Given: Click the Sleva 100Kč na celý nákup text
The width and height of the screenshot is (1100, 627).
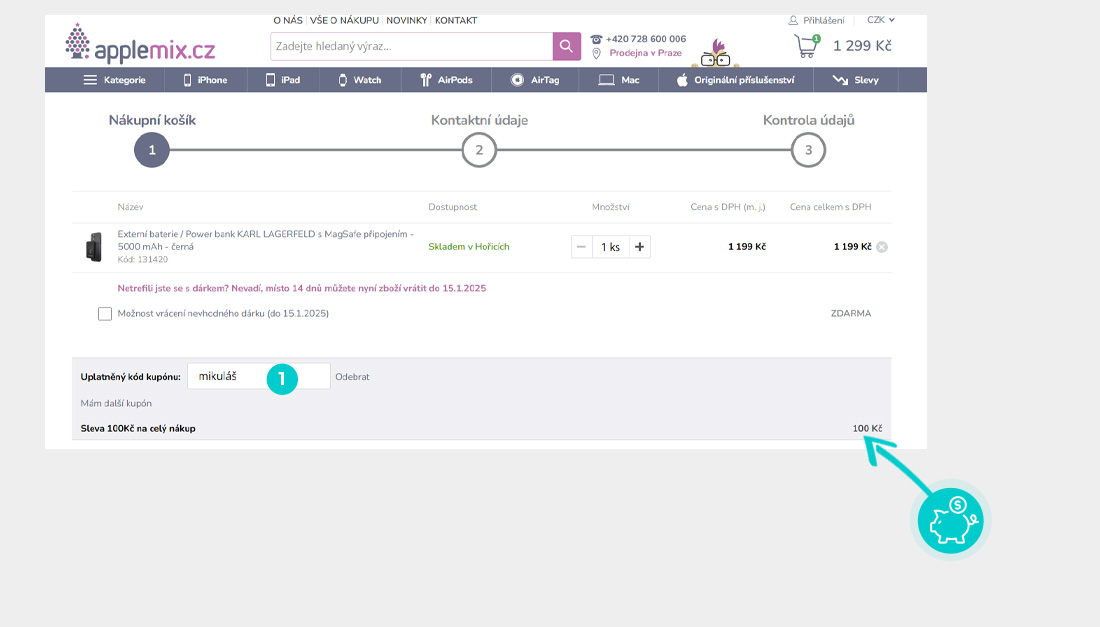Looking at the screenshot, I should [x=138, y=429].
